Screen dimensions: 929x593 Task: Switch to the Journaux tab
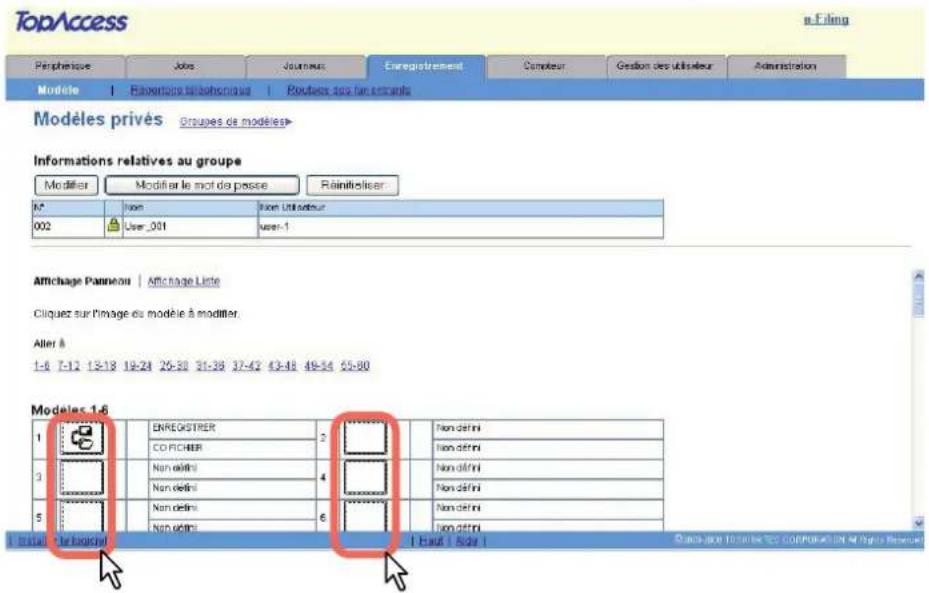click(x=305, y=66)
